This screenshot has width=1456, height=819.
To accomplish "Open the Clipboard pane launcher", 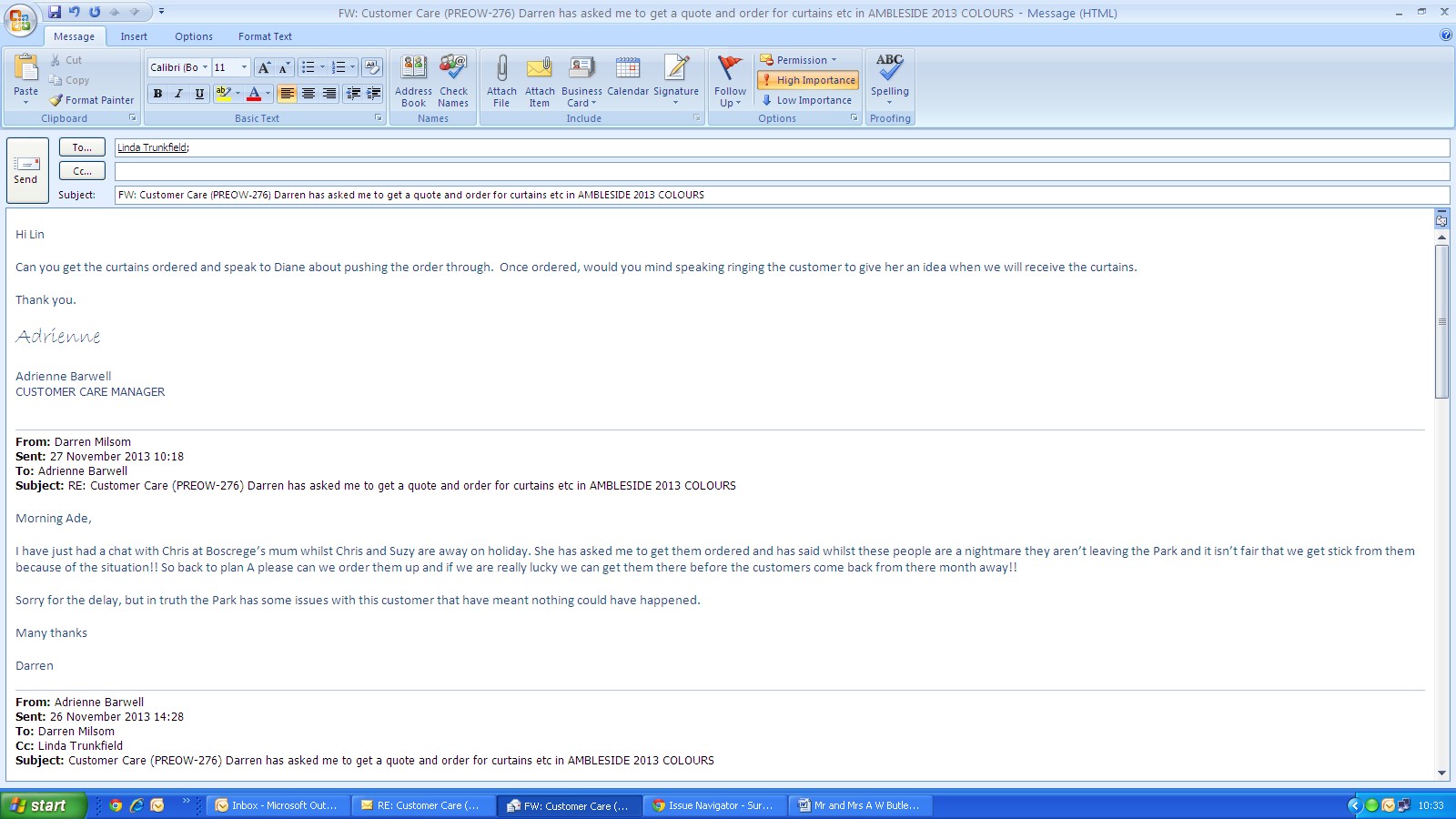I will [x=133, y=118].
